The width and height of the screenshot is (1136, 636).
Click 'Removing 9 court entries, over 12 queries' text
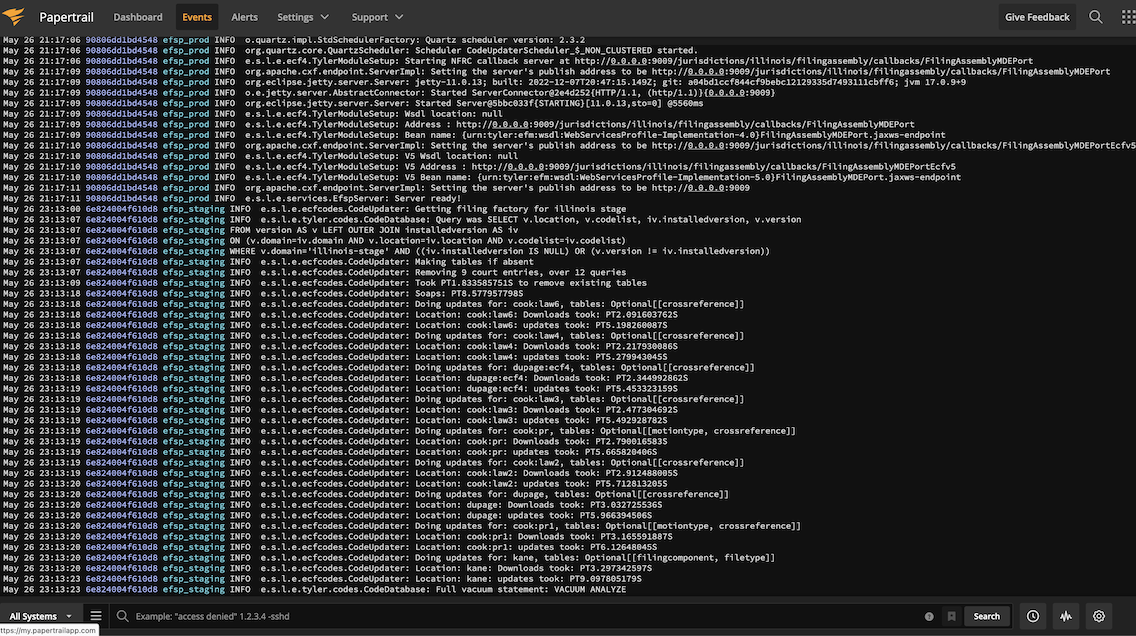520,272
